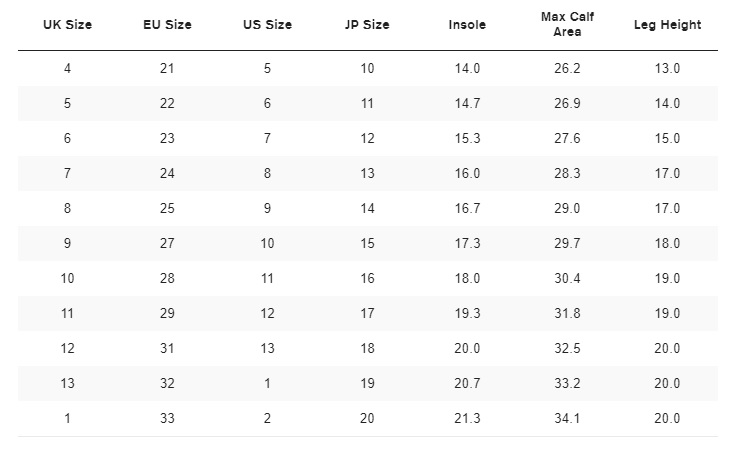Screen dimensions: 739x457
Task: Click the US Size column header
Action: pyautogui.click(x=267, y=24)
